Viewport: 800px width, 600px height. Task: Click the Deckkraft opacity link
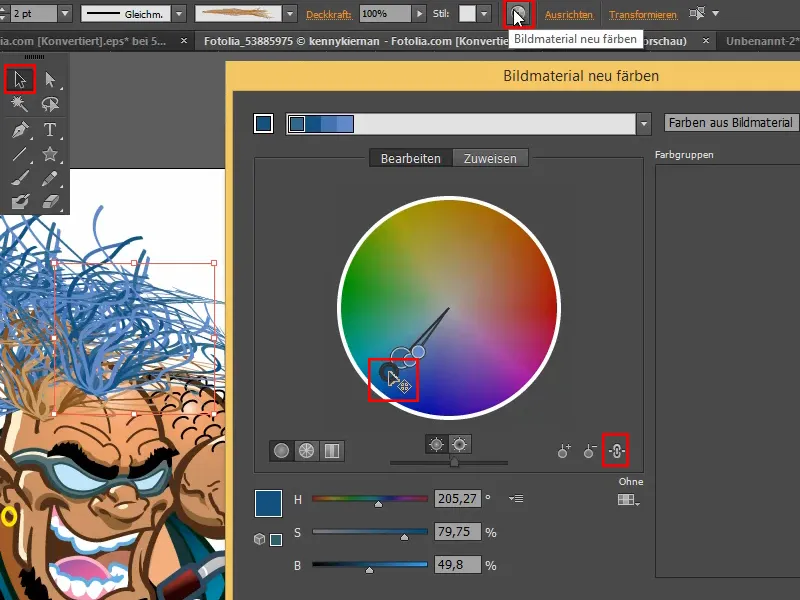pyautogui.click(x=329, y=15)
